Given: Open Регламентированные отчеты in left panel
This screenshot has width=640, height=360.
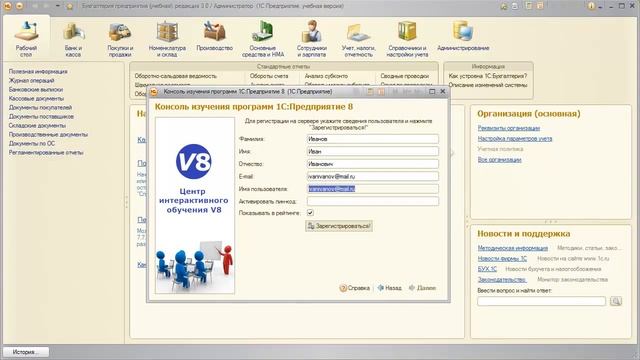Looking at the screenshot, I should pos(46,152).
